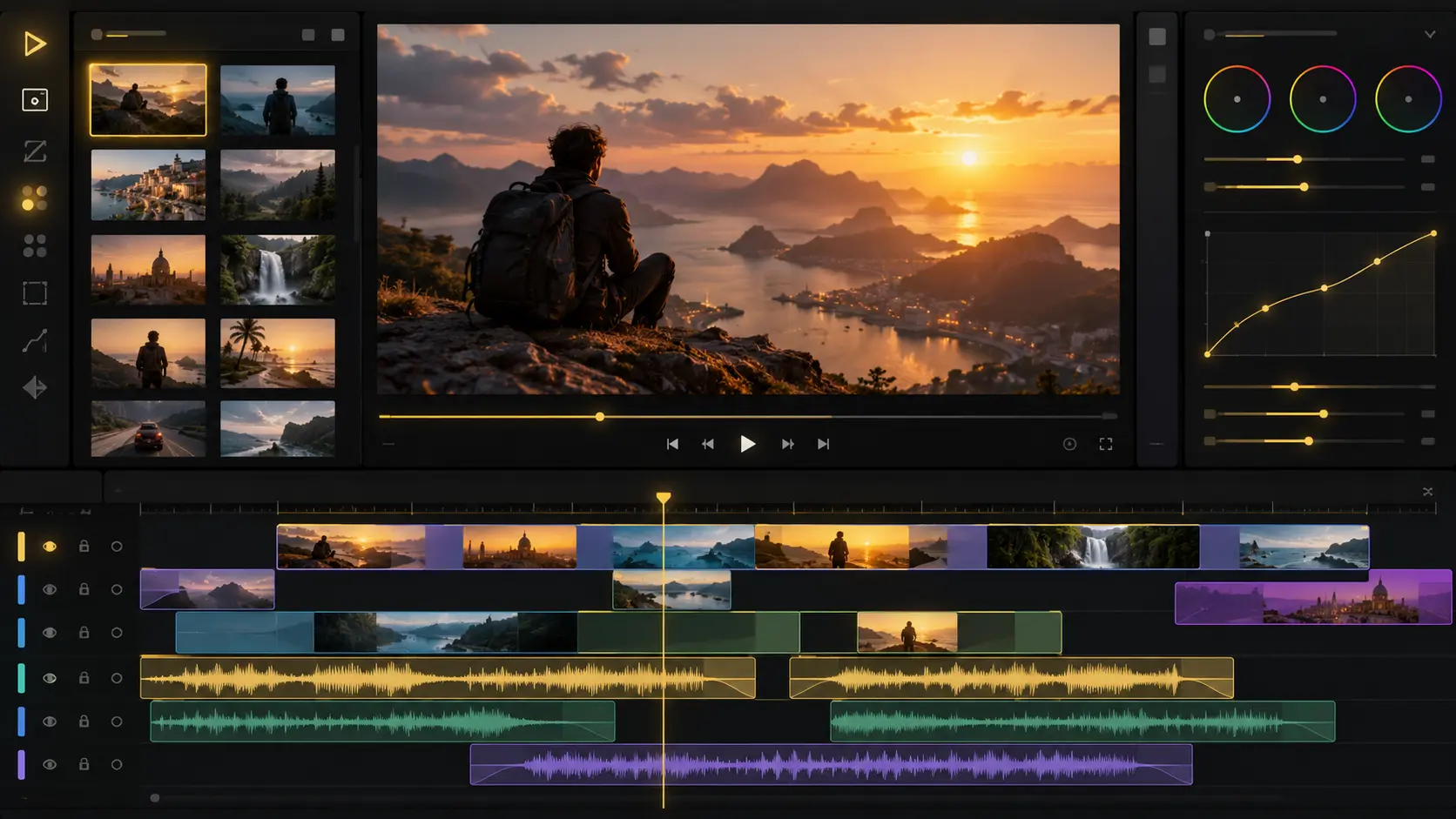This screenshot has width=1456, height=819.
Task: Jump to the start with the skip-back button
Action: tap(672, 444)
